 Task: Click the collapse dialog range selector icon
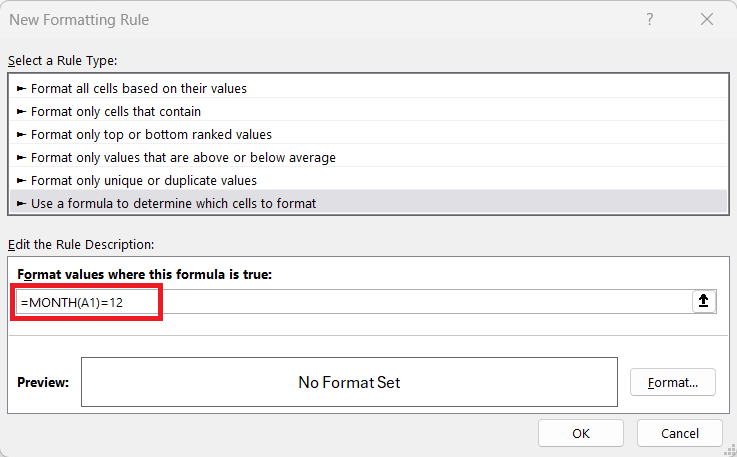(704, 301)
